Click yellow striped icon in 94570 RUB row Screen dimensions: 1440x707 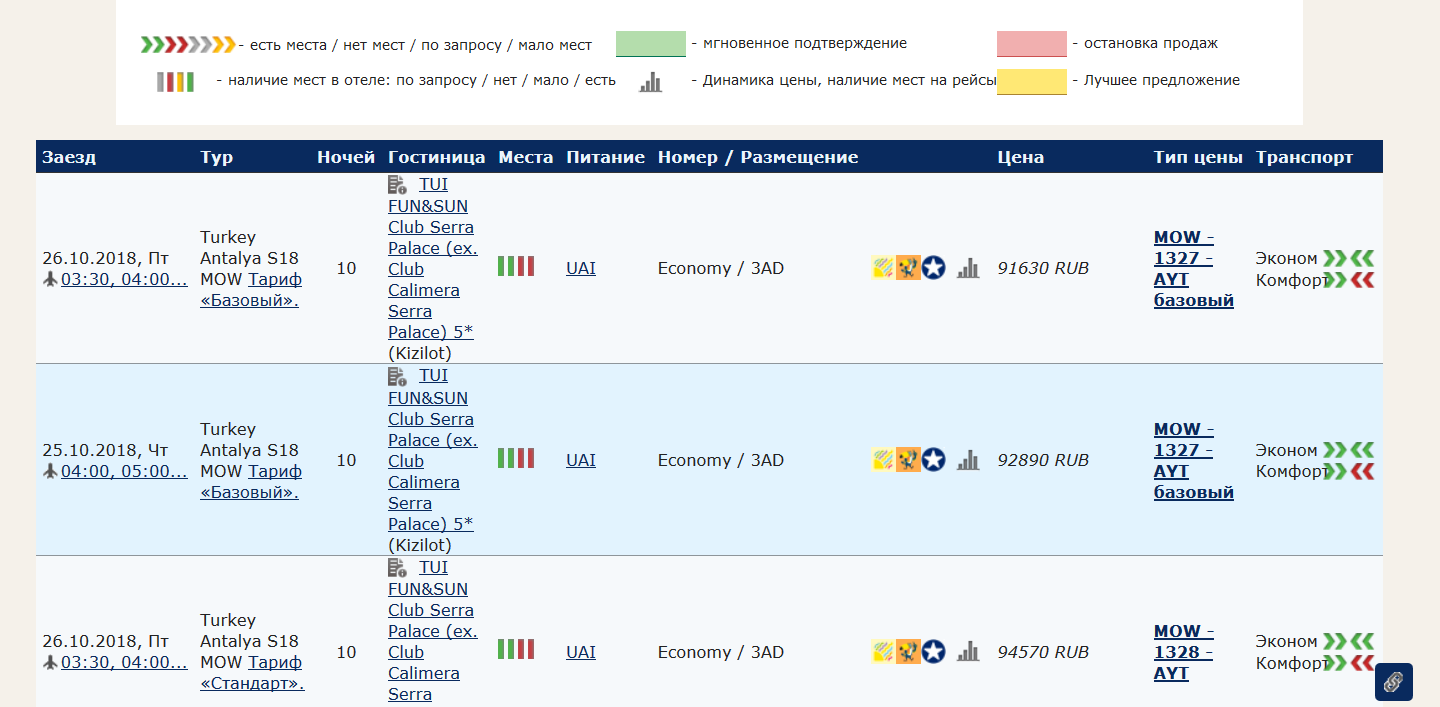(x=883, y=651)
